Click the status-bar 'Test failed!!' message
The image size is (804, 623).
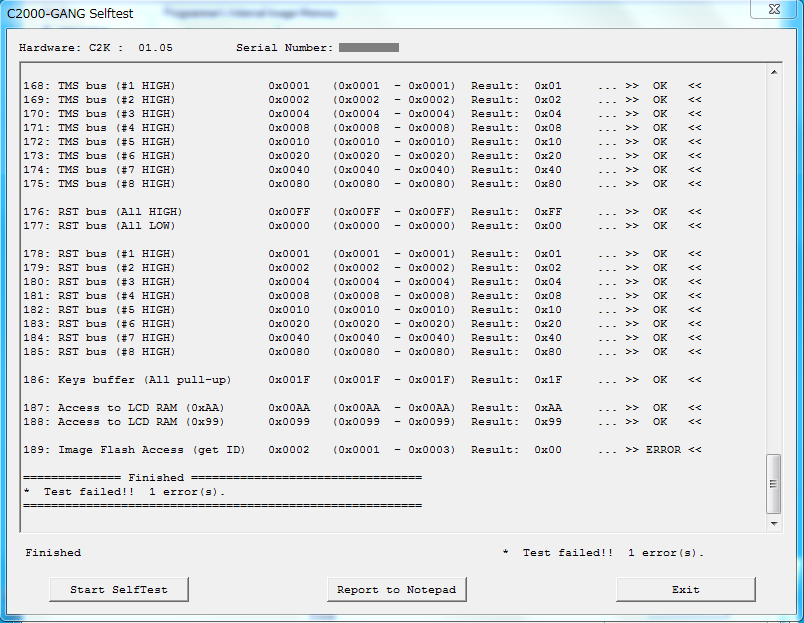604,553
